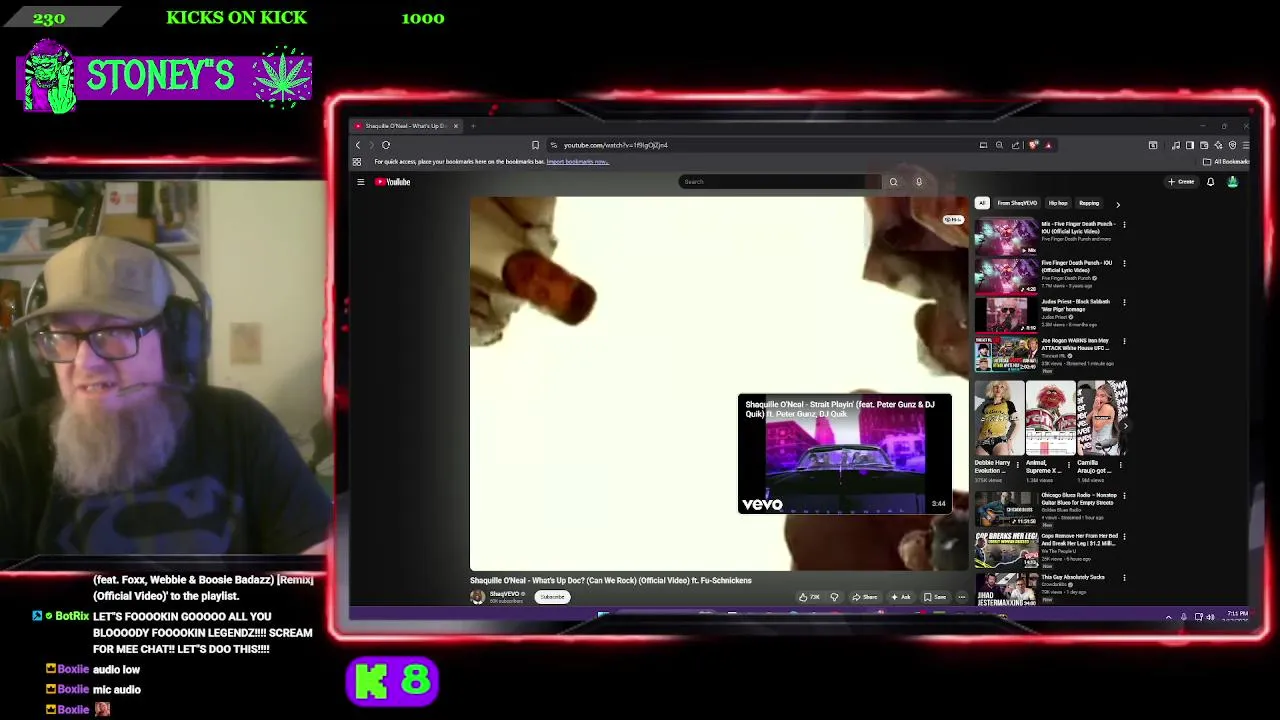Select the Hip hop filter chip

1058,203
